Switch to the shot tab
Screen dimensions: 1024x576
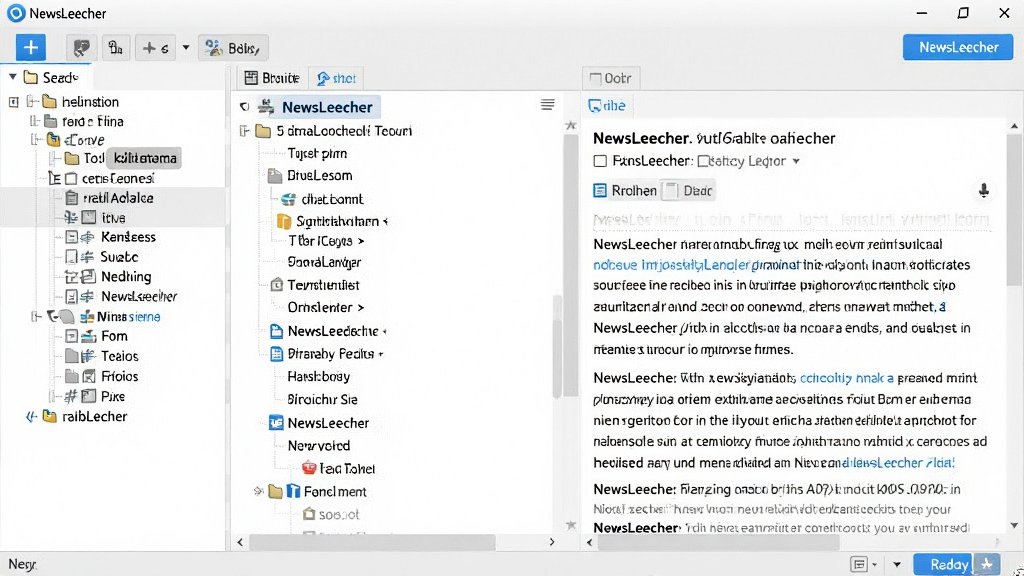(336, 78)
